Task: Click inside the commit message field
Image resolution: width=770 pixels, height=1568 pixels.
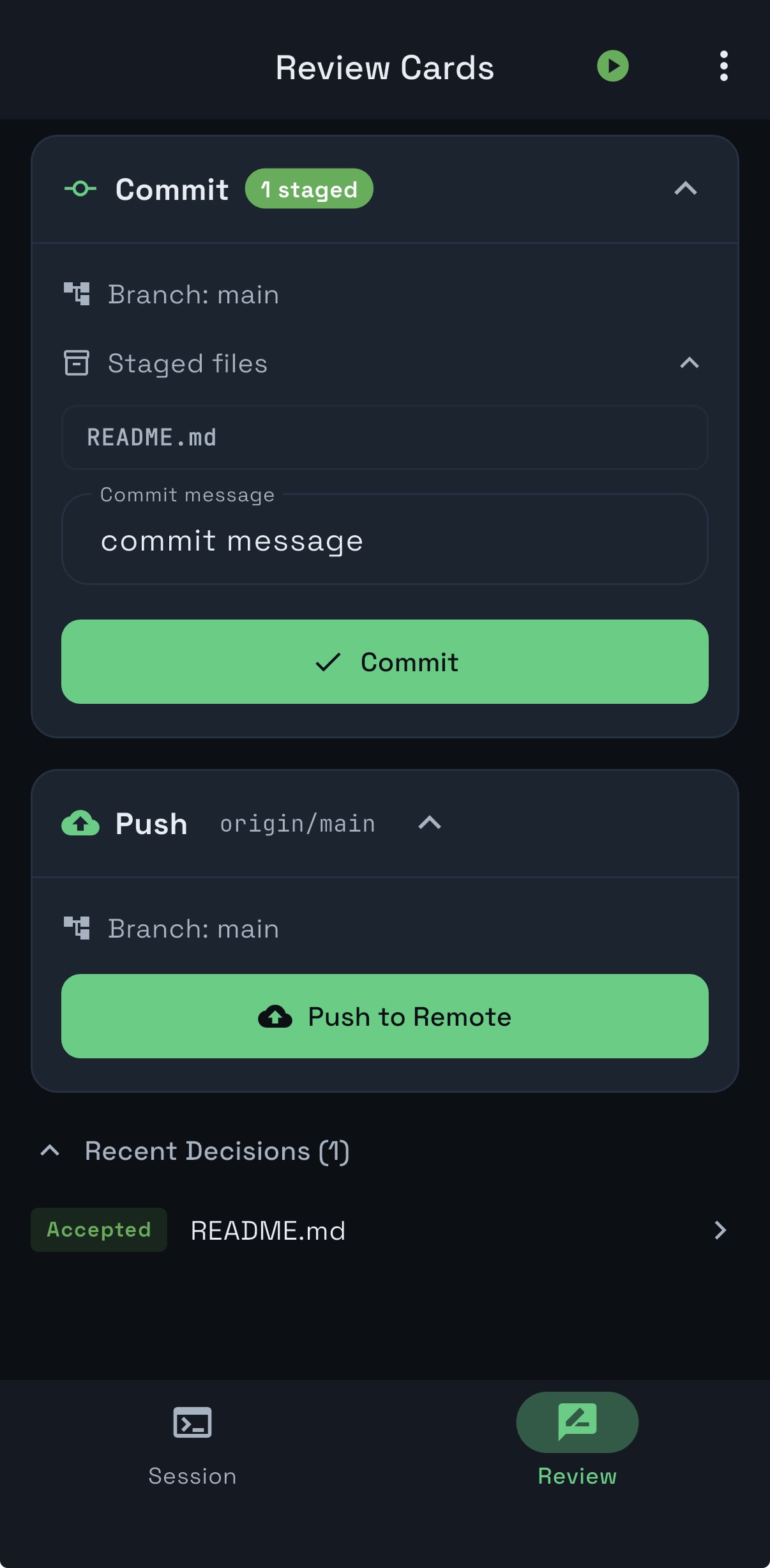Action: coord(384,540)
